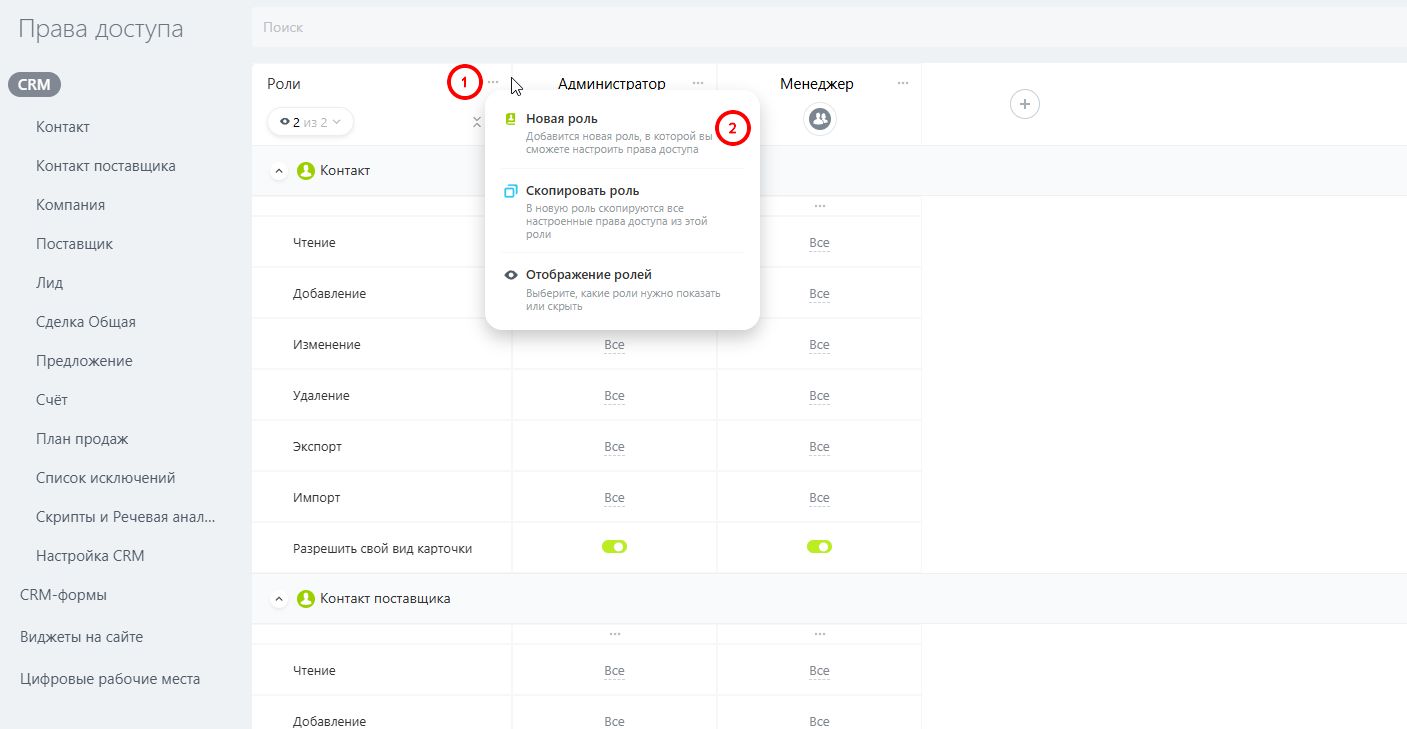Click three-dots under Администратор in Контакт поставщика
The image size is (1407, 729).
[x=614, y=634]
